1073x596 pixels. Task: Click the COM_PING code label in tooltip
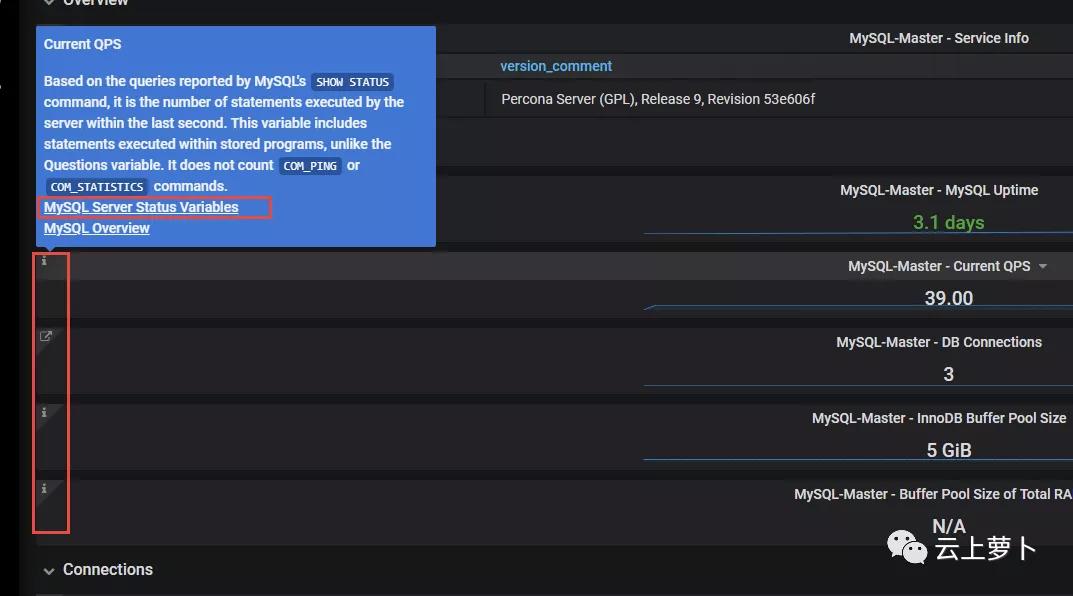point(310,166)
